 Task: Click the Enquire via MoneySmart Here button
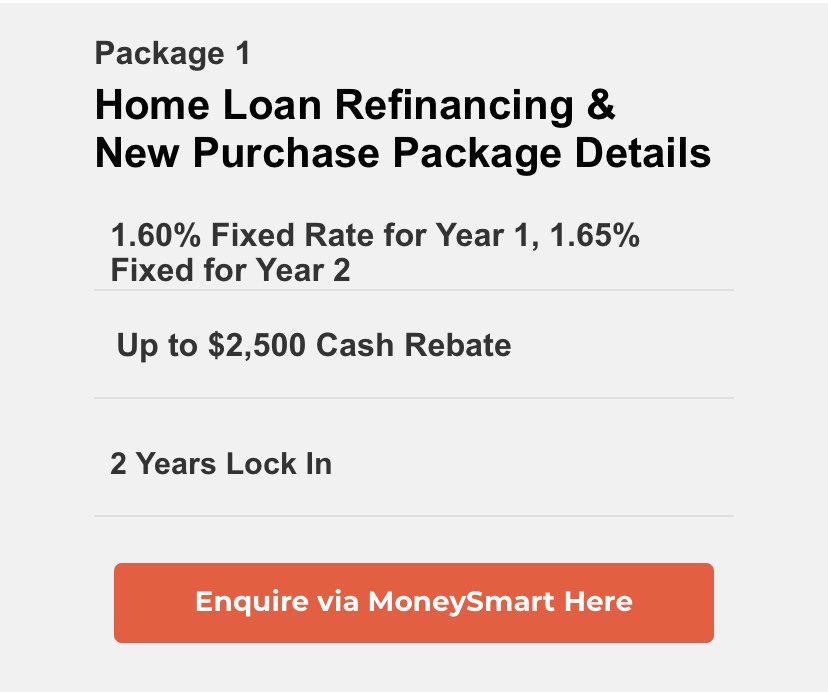point(413,602)
